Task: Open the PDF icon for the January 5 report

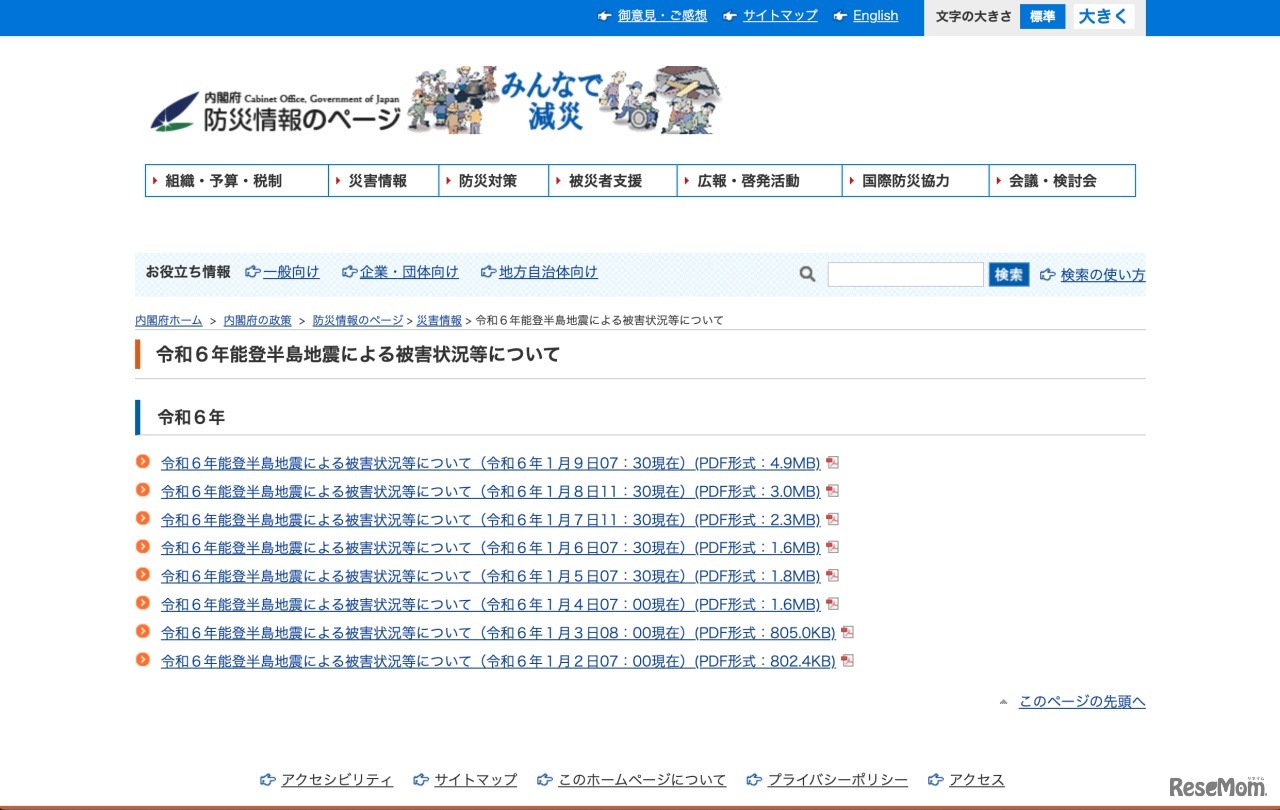Action: [833, 576]
